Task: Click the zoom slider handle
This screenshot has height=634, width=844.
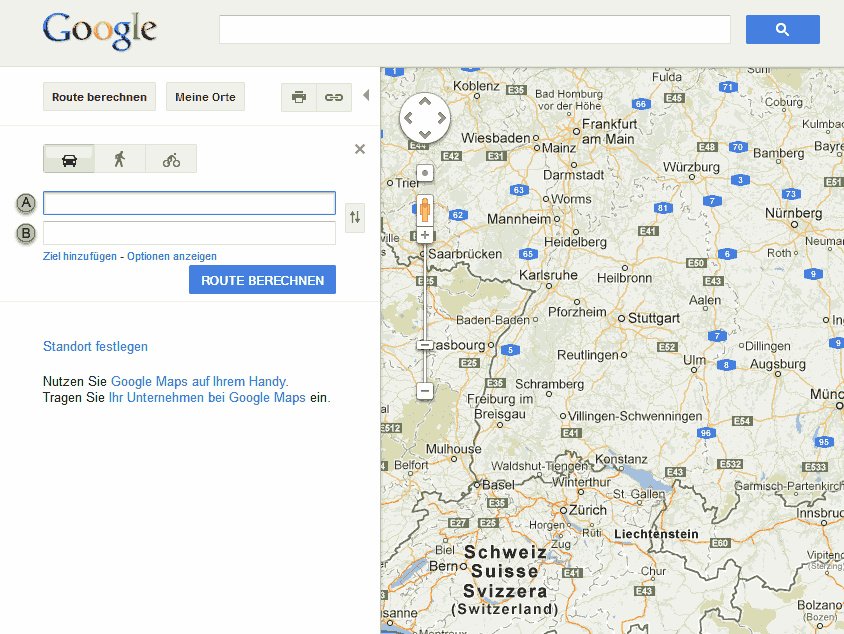Action: pos(425,344)
